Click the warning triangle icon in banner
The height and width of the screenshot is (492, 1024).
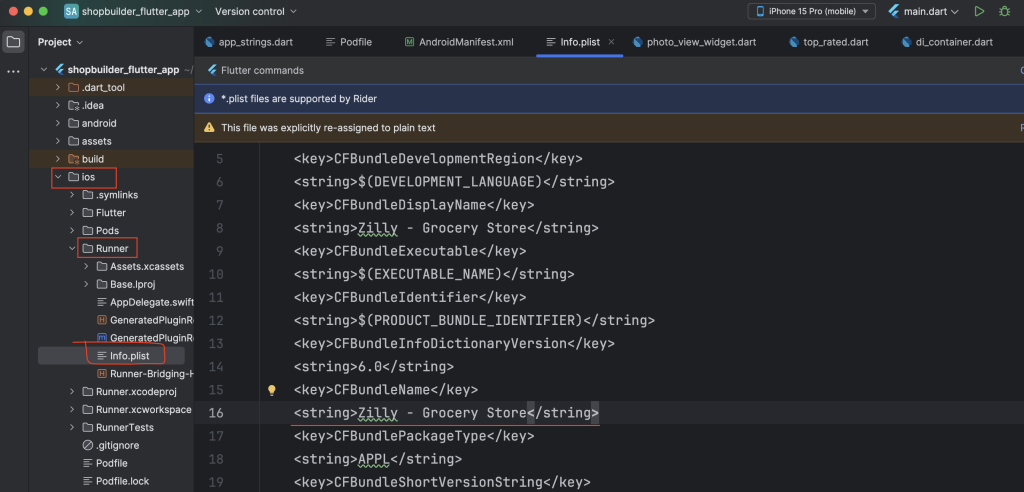coord(209,127)
